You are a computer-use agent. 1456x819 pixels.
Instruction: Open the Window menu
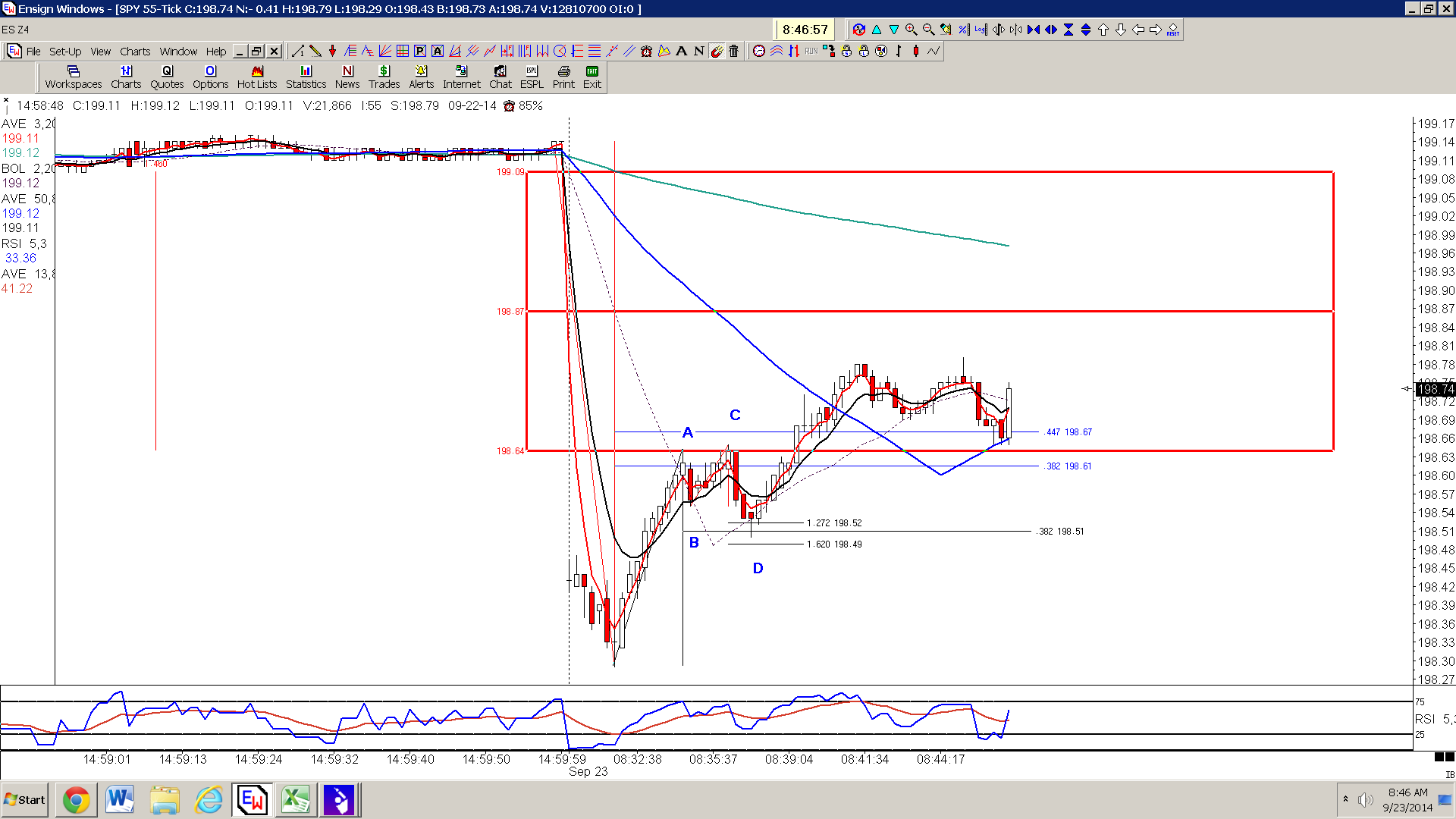tap(178, 52)
